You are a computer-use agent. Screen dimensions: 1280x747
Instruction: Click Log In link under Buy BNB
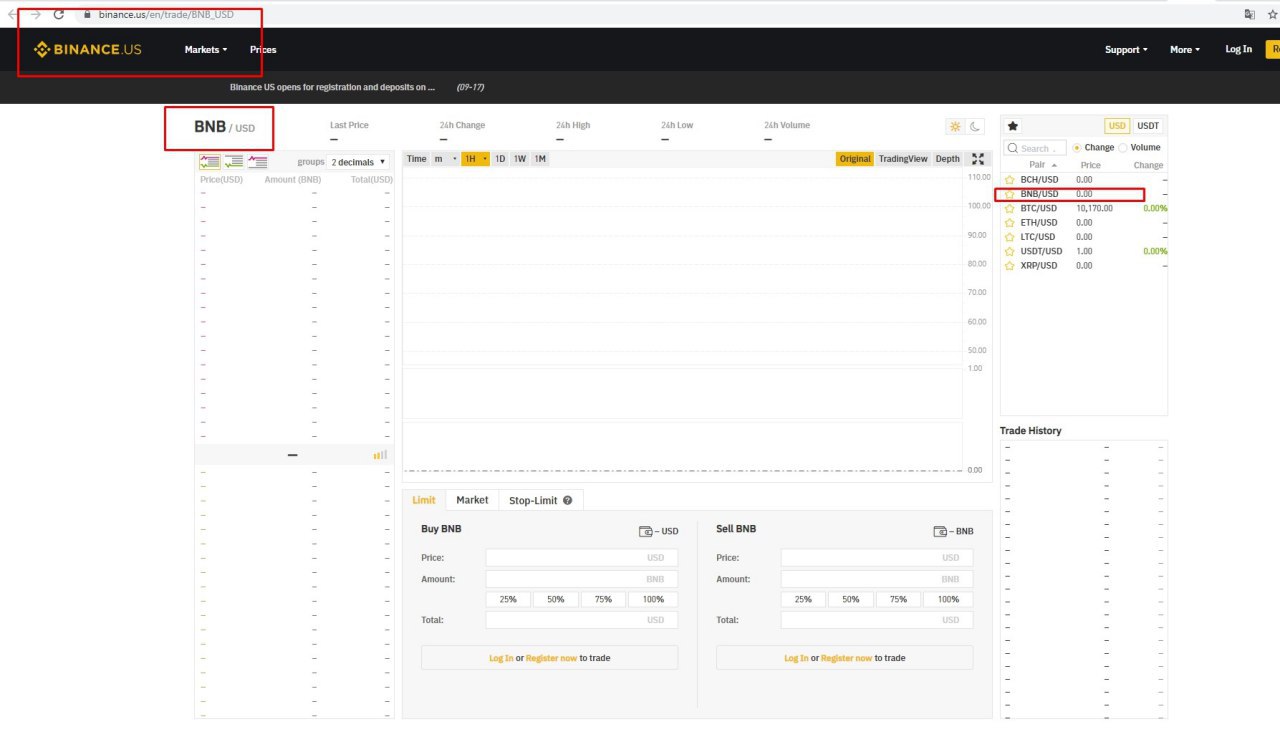point(501,658)
